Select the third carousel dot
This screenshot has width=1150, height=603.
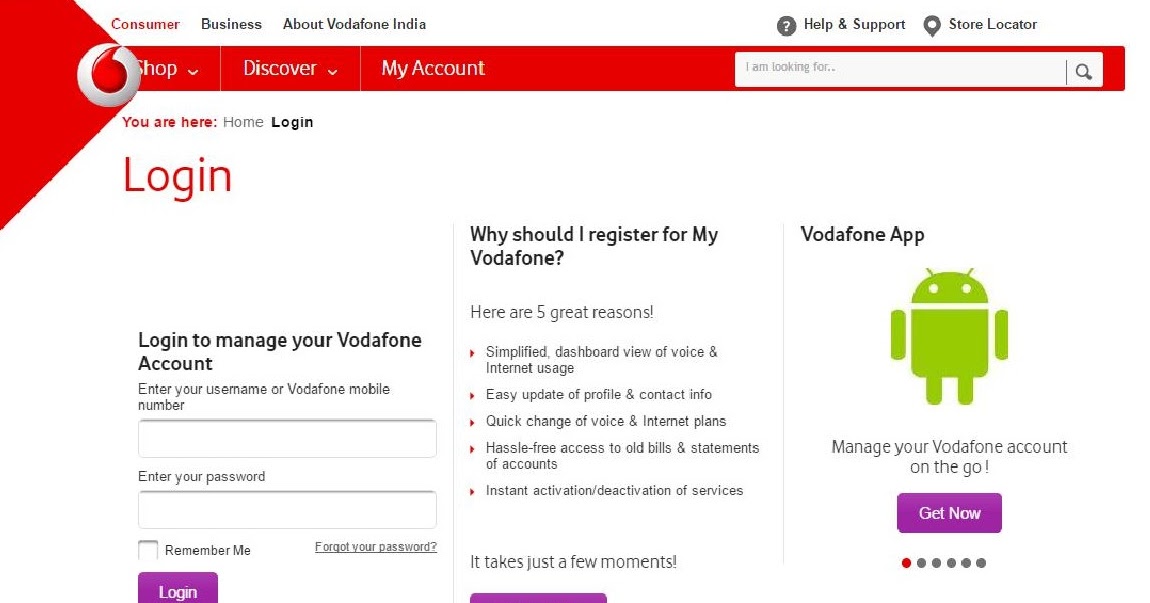click(937, 563)
